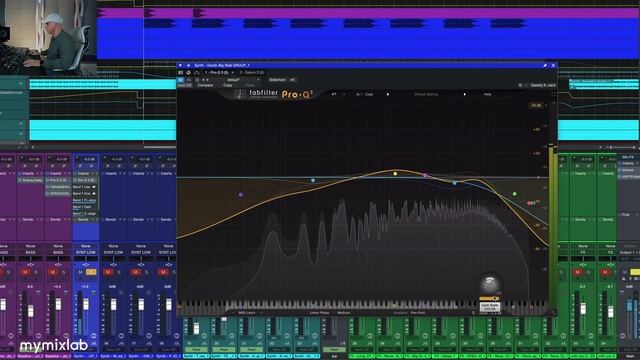The height and width of the screenshot is (360, 640).
Task: Toggle Auto Off automation mode
Action: [x=184, y=85]
